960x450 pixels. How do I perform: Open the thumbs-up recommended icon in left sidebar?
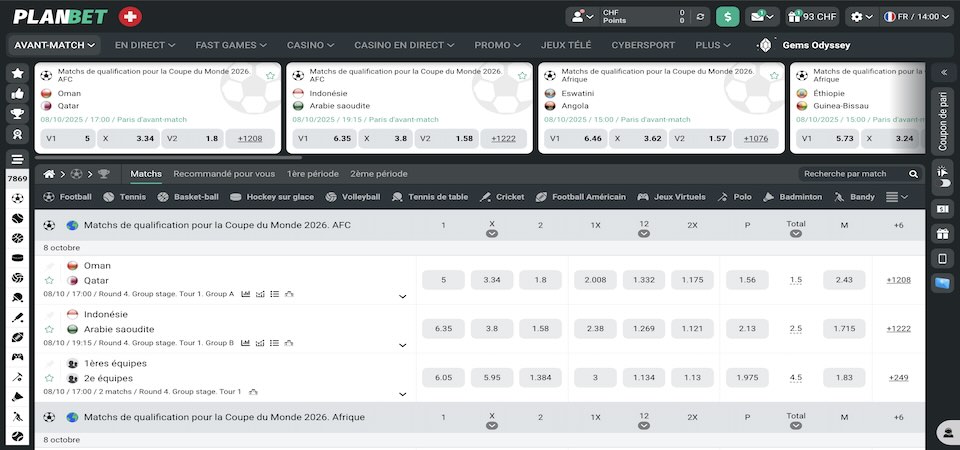coord(17,92)
